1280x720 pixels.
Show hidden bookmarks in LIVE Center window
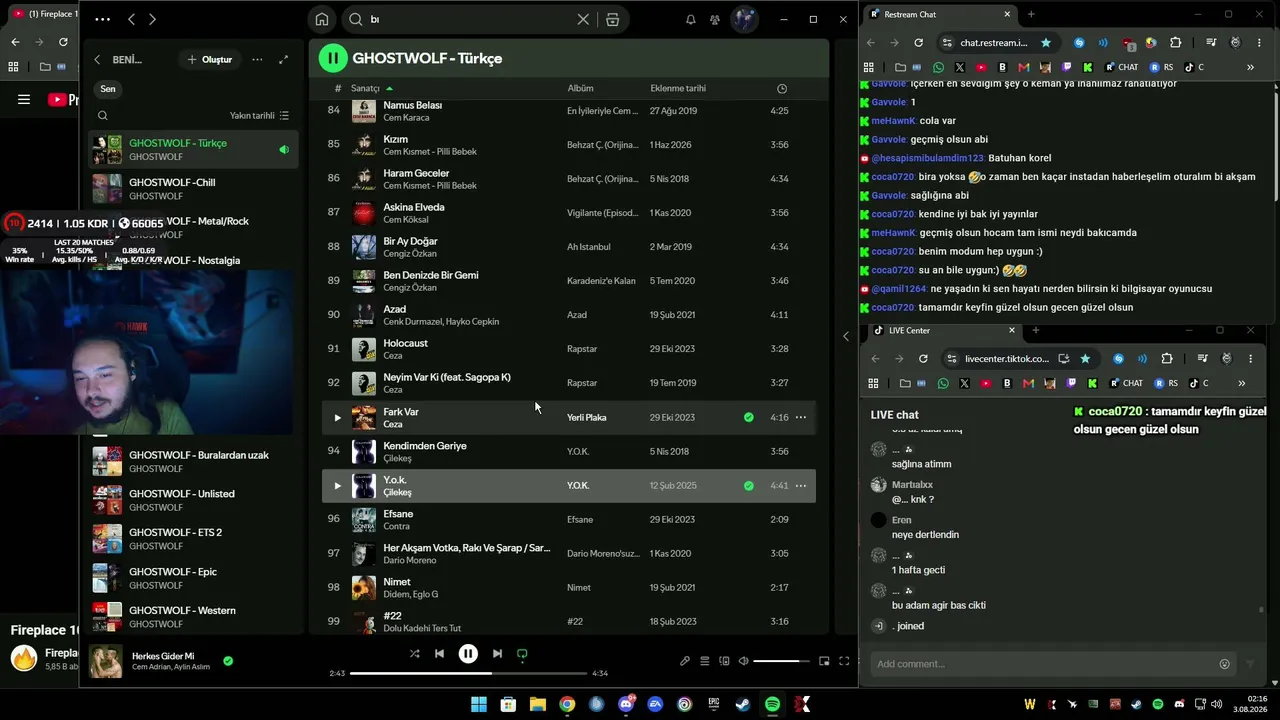[1241, 383]
